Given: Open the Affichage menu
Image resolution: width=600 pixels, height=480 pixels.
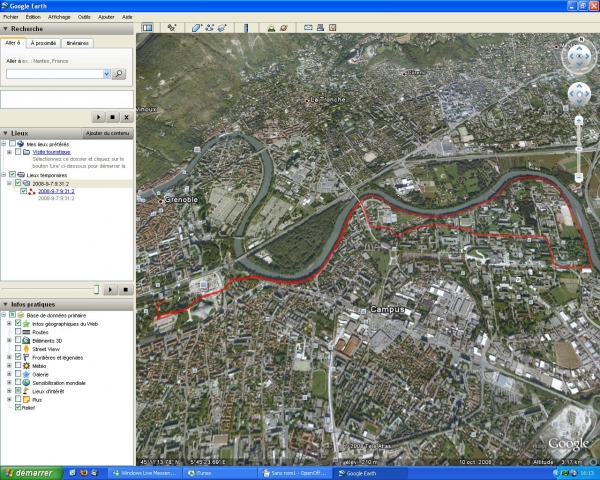Looking at the screenshot, I should click(x=59, y=17).
